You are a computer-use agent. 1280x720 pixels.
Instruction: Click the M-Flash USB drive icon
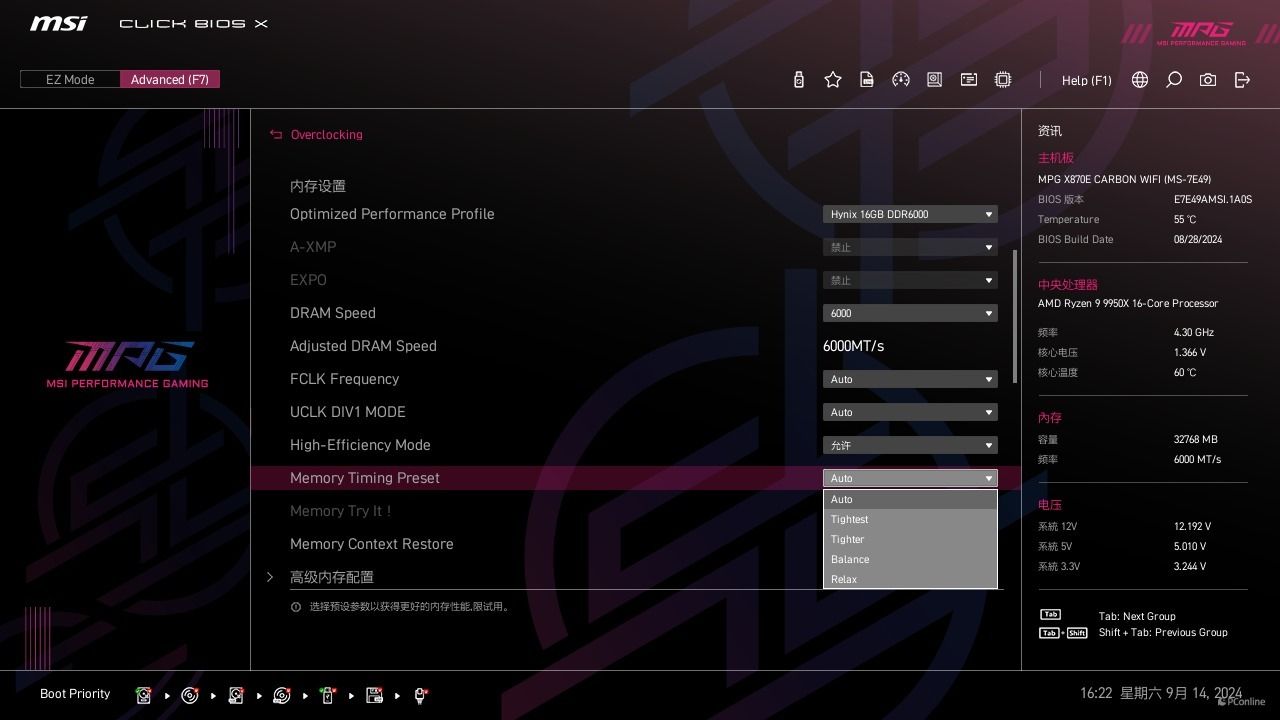pyautogui.click(x=799, y=80)
